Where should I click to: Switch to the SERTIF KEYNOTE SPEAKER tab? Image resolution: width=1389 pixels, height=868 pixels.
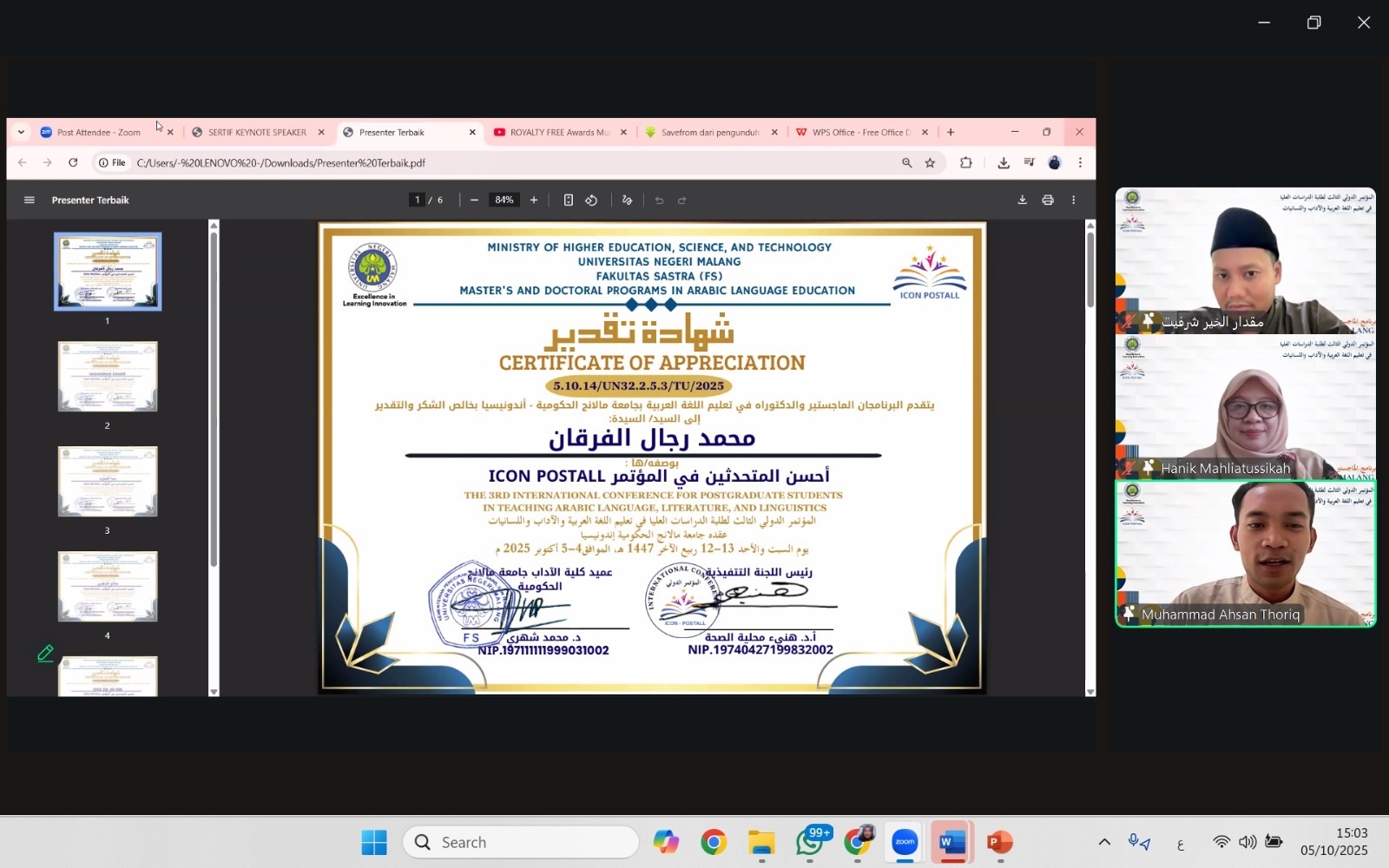tap(257, 133)
